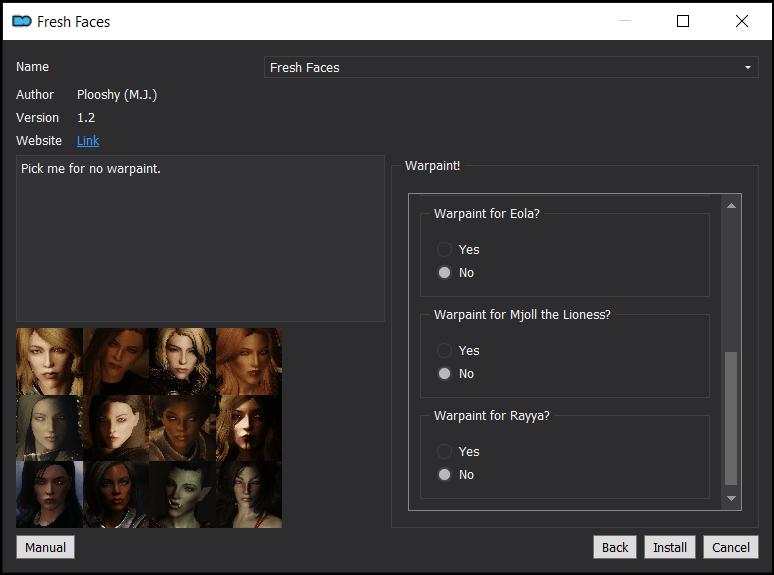Click the scroll down arrow in Warpaint list
The width and height of the screenshot is (774, 575).
[x=731, y=498]
